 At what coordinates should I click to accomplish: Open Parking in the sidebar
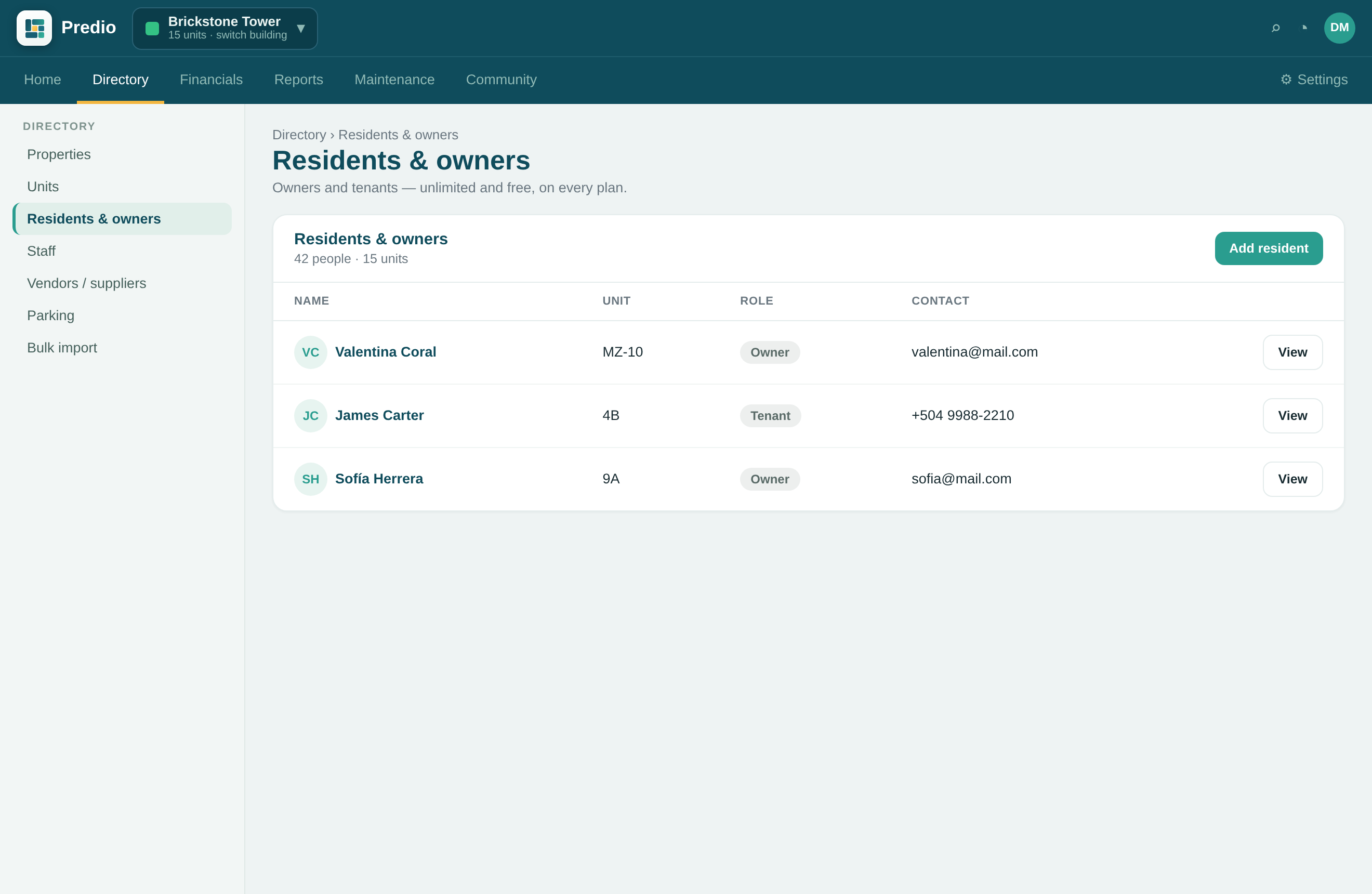point(122,316)
